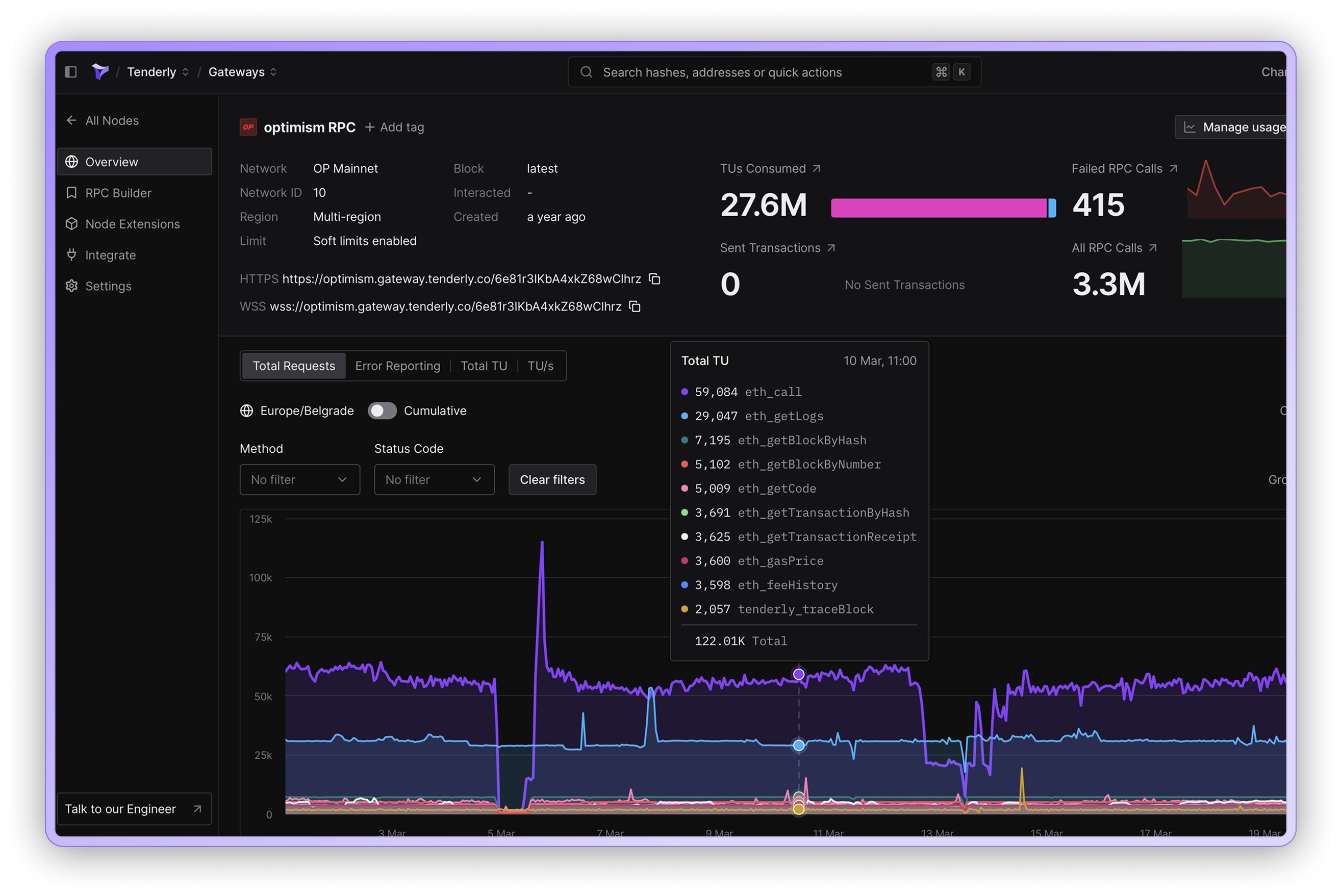Toggle the Cumulative switch
This screenshot has width=1342, height=896.
(x=382, y=411)
